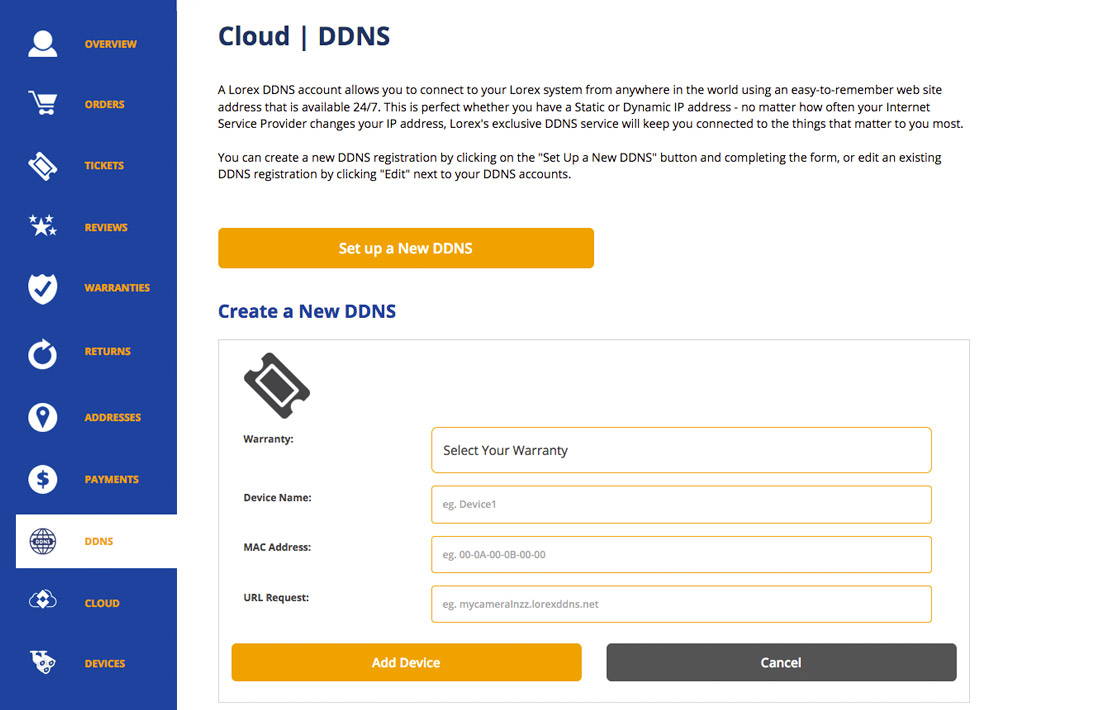
Task: Click the Create a New DDNS heading
Action: point(307,311)
